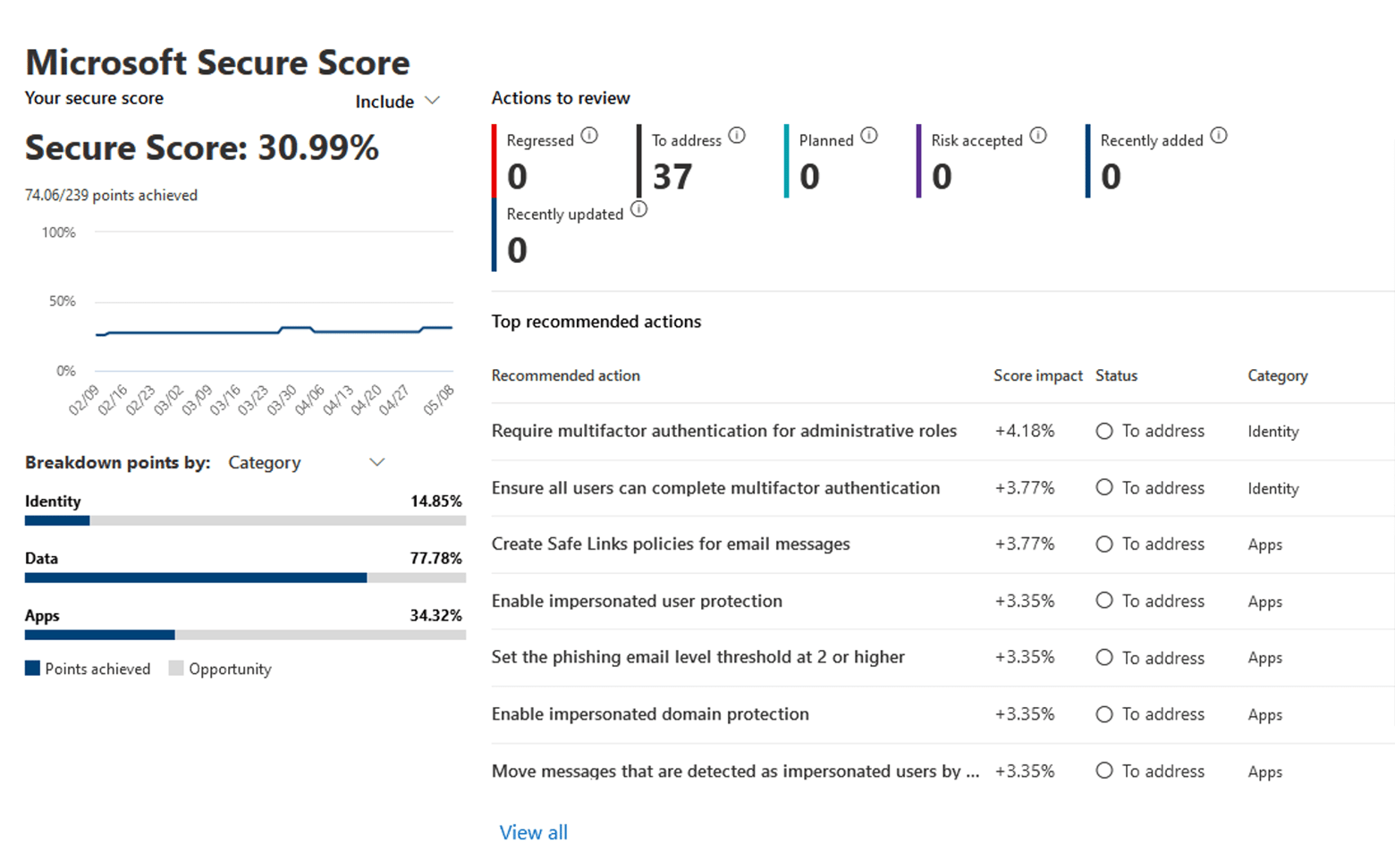Select status circle for Safe Links policies action
Image resolution: width=1395 pixels, height=868 pixels.
point(1104,544)
